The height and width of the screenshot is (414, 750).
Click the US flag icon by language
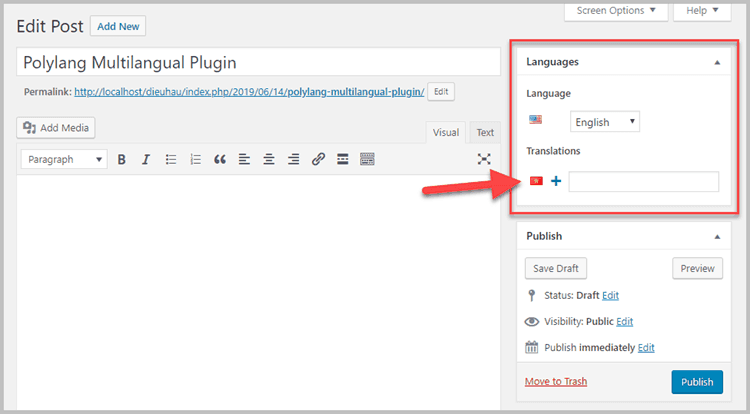click(x=535, y=120)
